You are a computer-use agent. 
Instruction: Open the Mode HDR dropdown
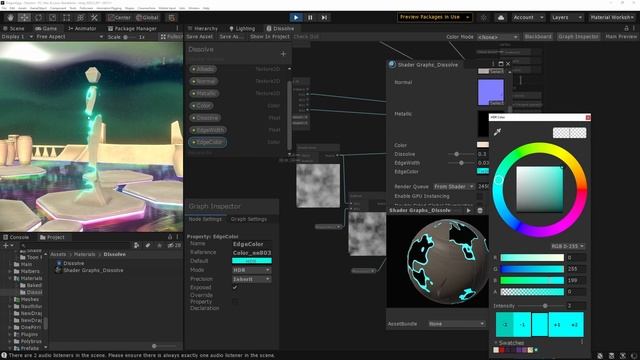tap(252, 270)
